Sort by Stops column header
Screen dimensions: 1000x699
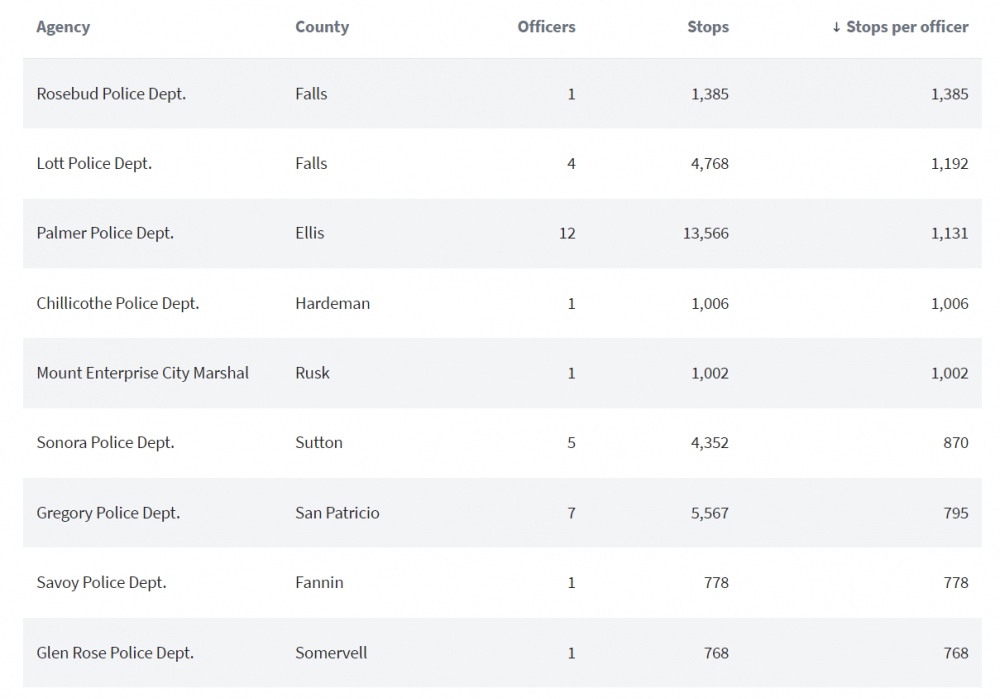click(x=708, y=27)
